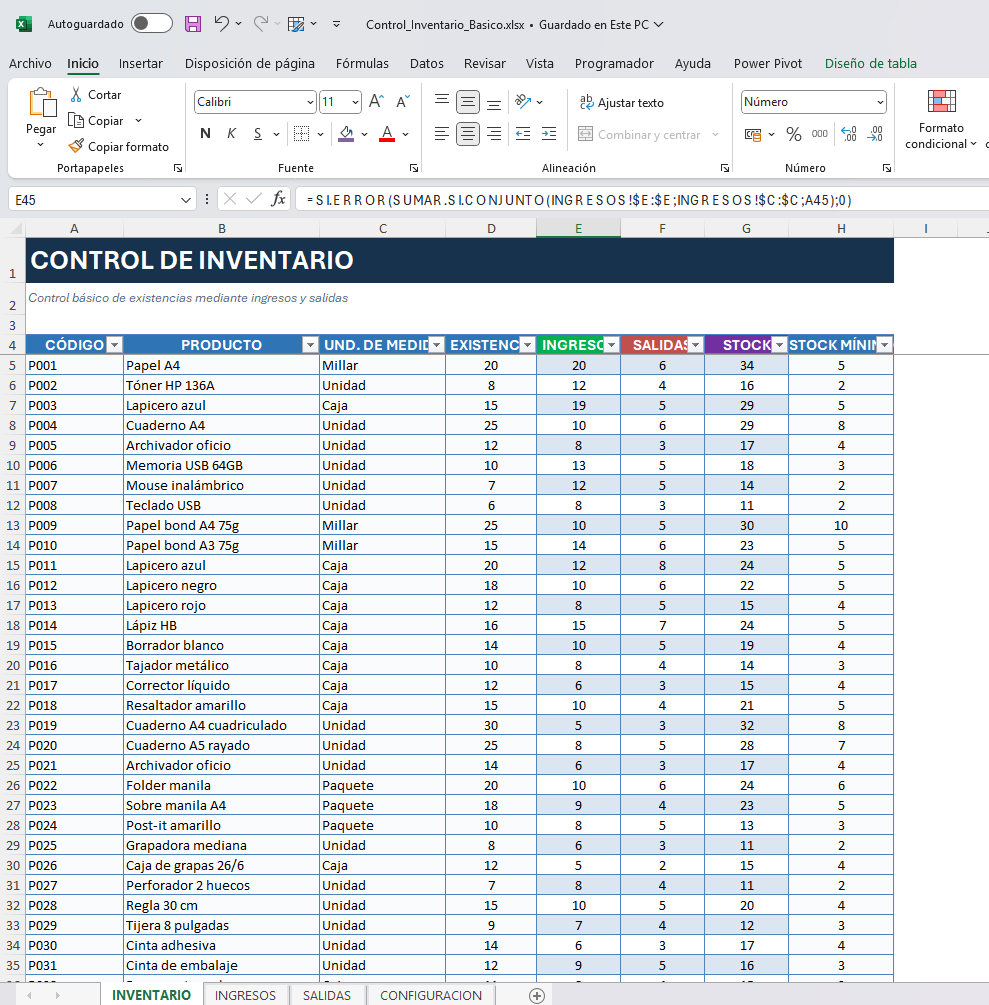Decrease the indent
Screen dimensions: 989x1005
point(523,134)
